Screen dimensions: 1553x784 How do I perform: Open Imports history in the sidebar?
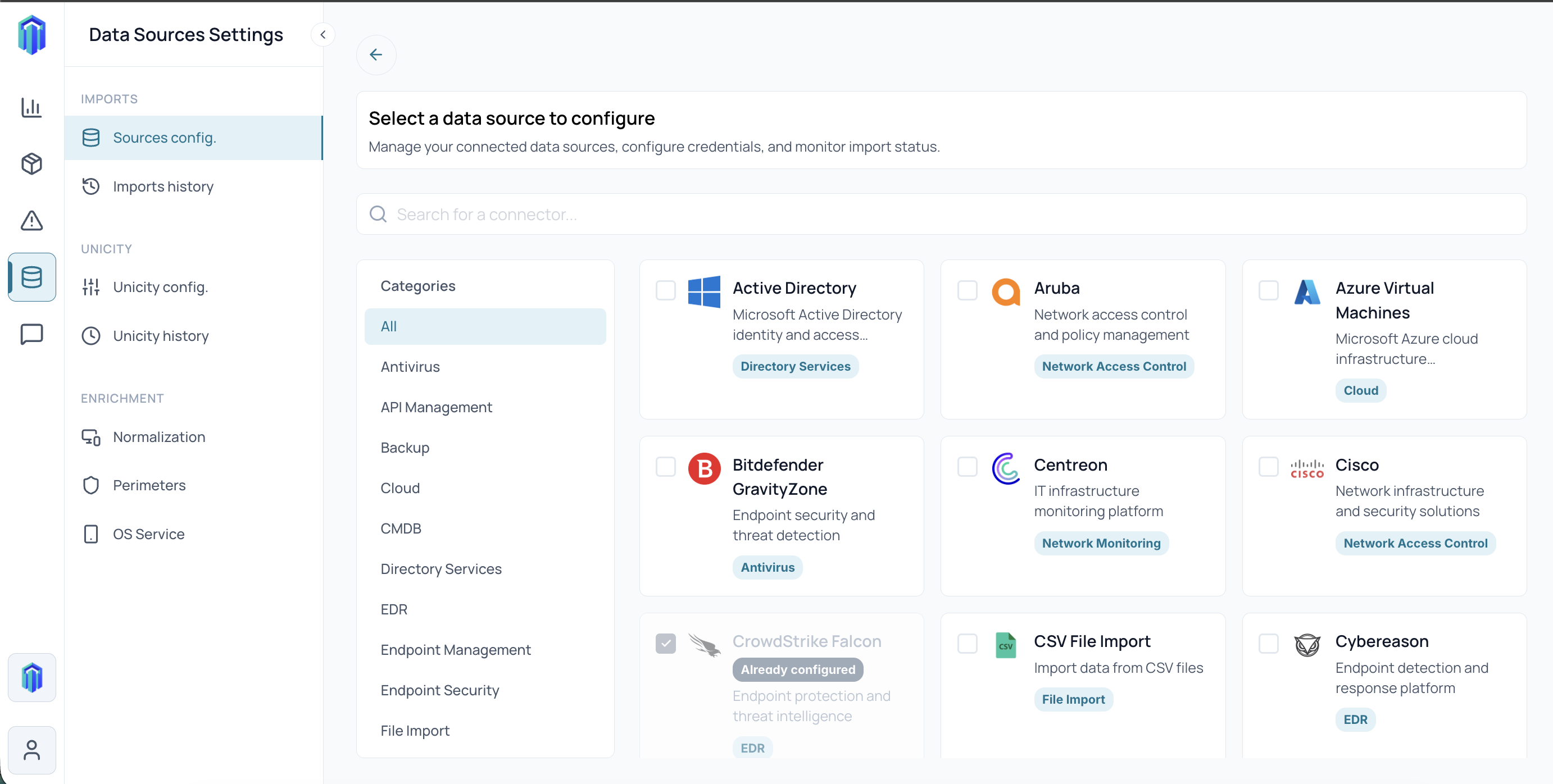[x=163, y=186]
